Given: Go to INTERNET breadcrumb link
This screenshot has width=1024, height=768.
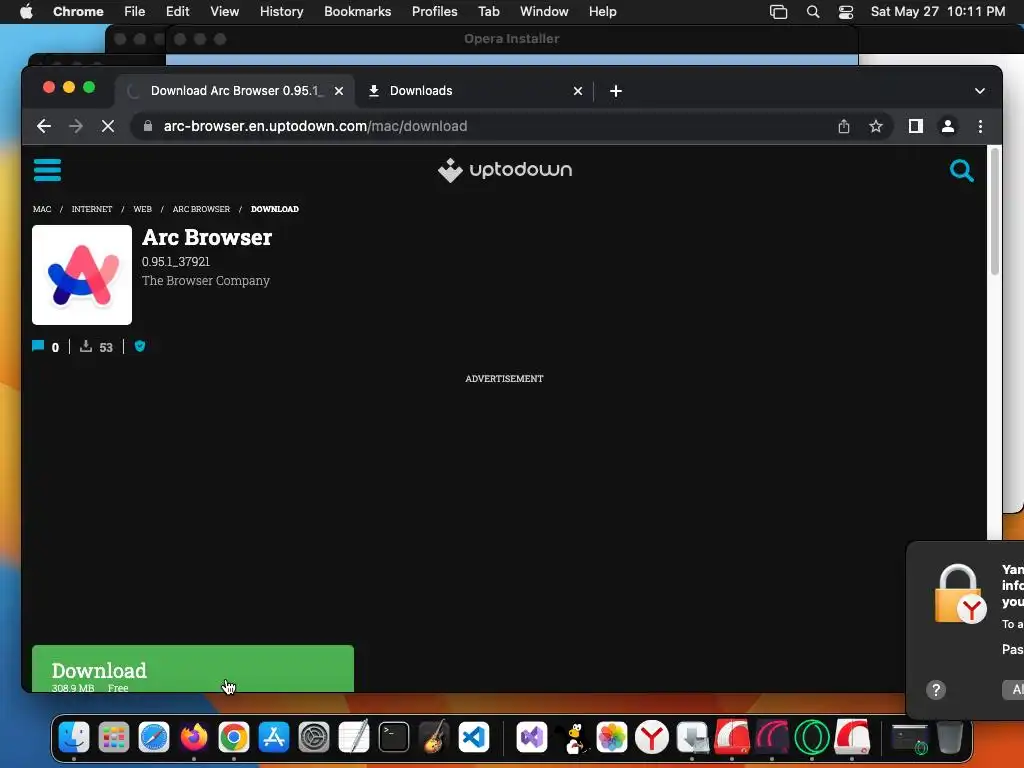Looking at the screenshot, I should tap(91, 209).
